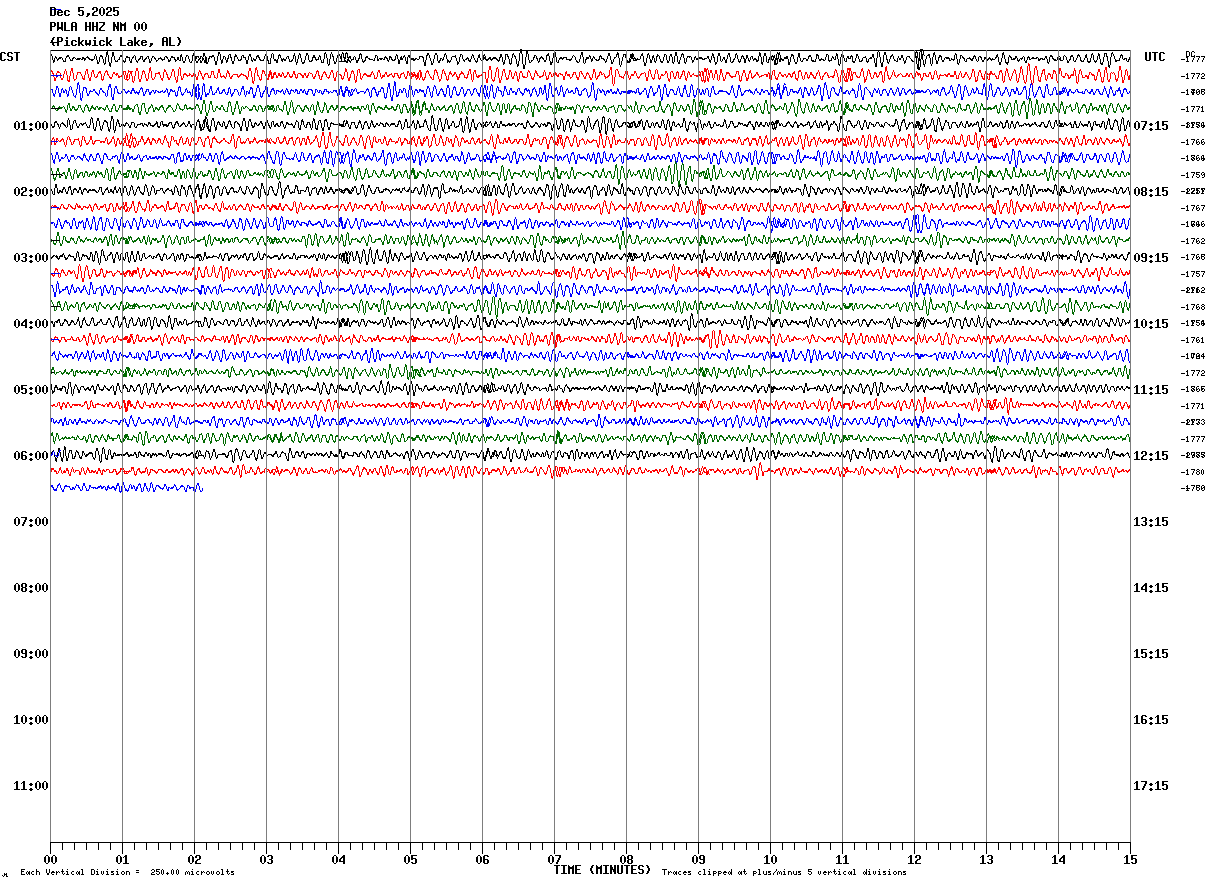Click the '04:00' CST row label
Image resolution: width=1210 pixels, height=886 pixels.
pyautogui.click(x=31, y=324)
